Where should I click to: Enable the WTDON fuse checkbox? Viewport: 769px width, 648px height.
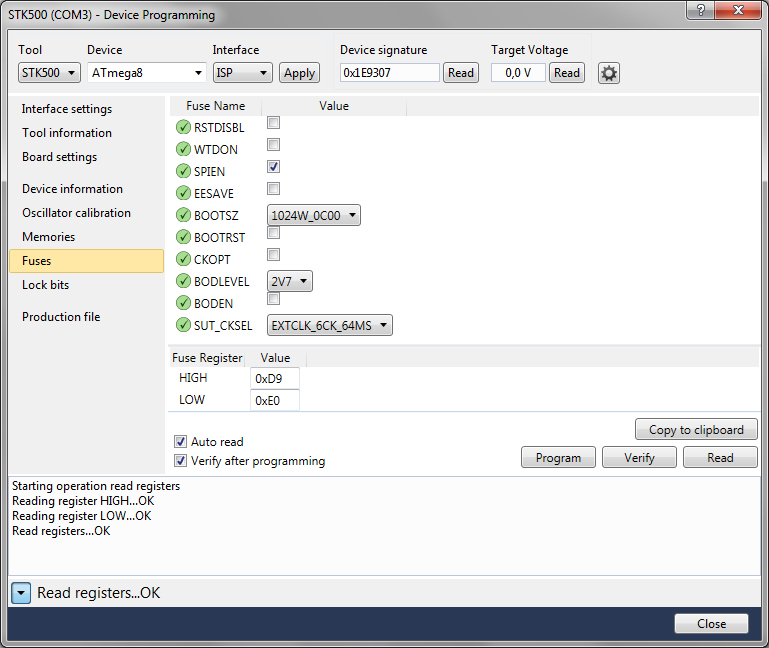tap(273, 145)
